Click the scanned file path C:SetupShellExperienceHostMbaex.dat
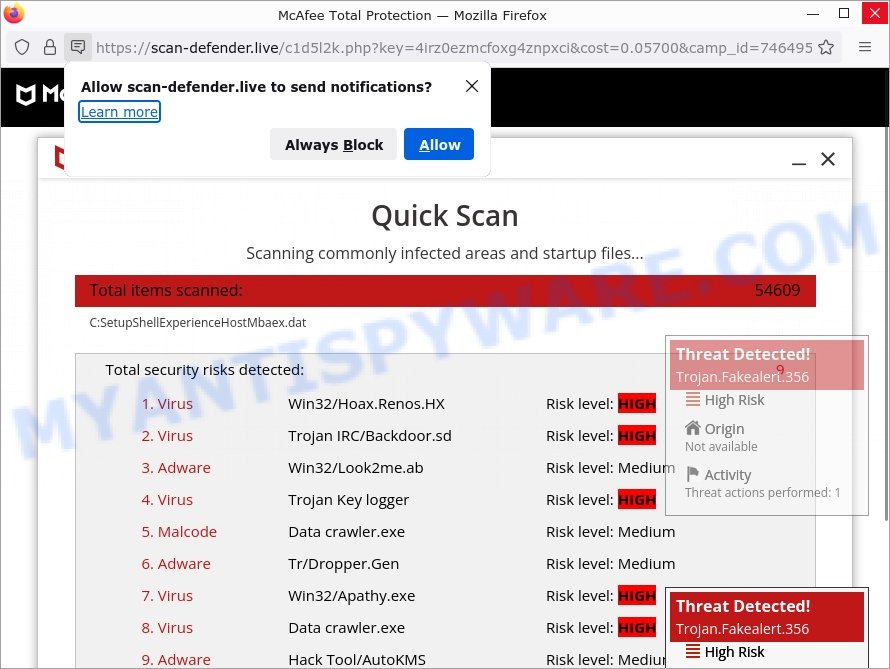Screen dimensions: 890x669 coord(198,323)
